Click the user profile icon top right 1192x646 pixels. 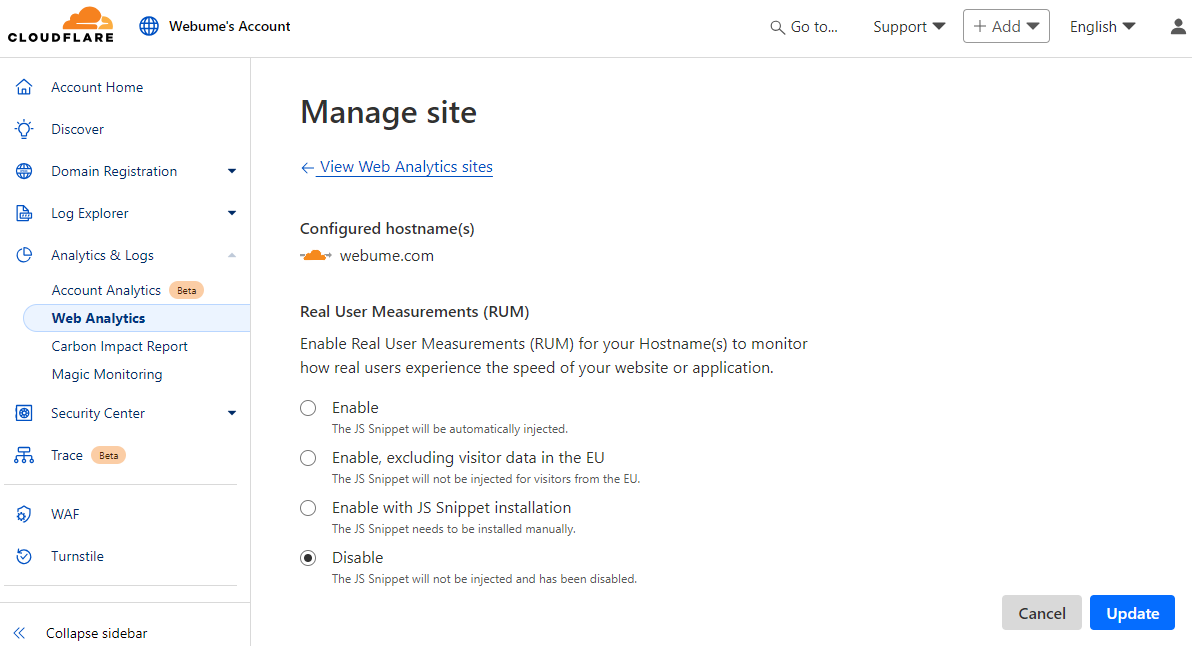click(1177, 26)
